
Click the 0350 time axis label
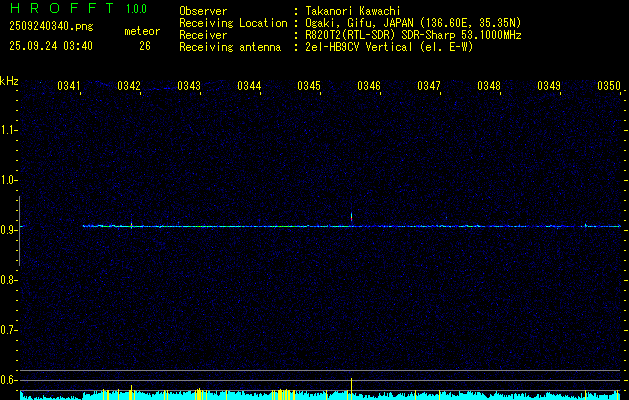(x=609, y=86)
